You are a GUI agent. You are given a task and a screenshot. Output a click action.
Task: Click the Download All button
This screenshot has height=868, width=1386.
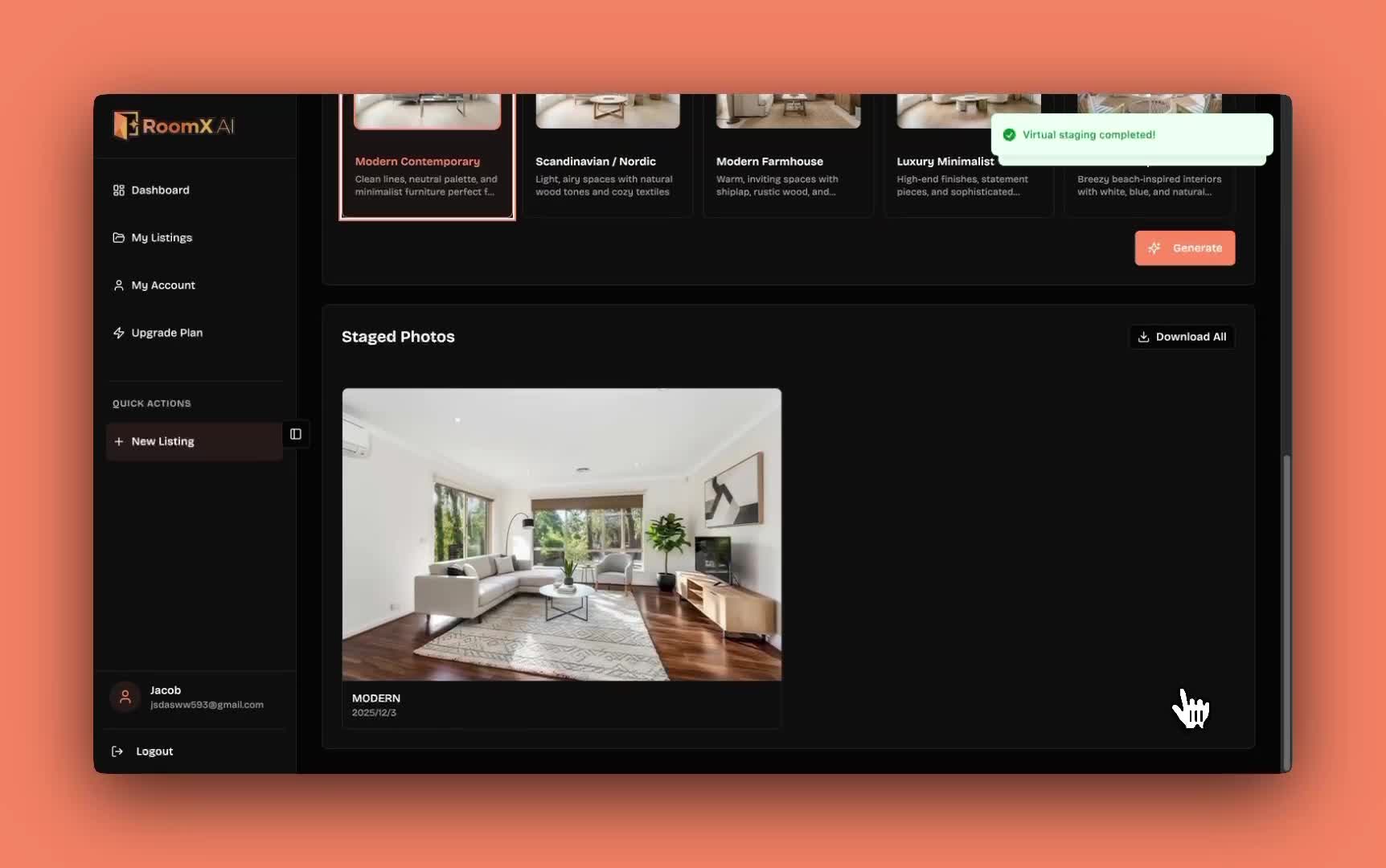pos(1182,337)
